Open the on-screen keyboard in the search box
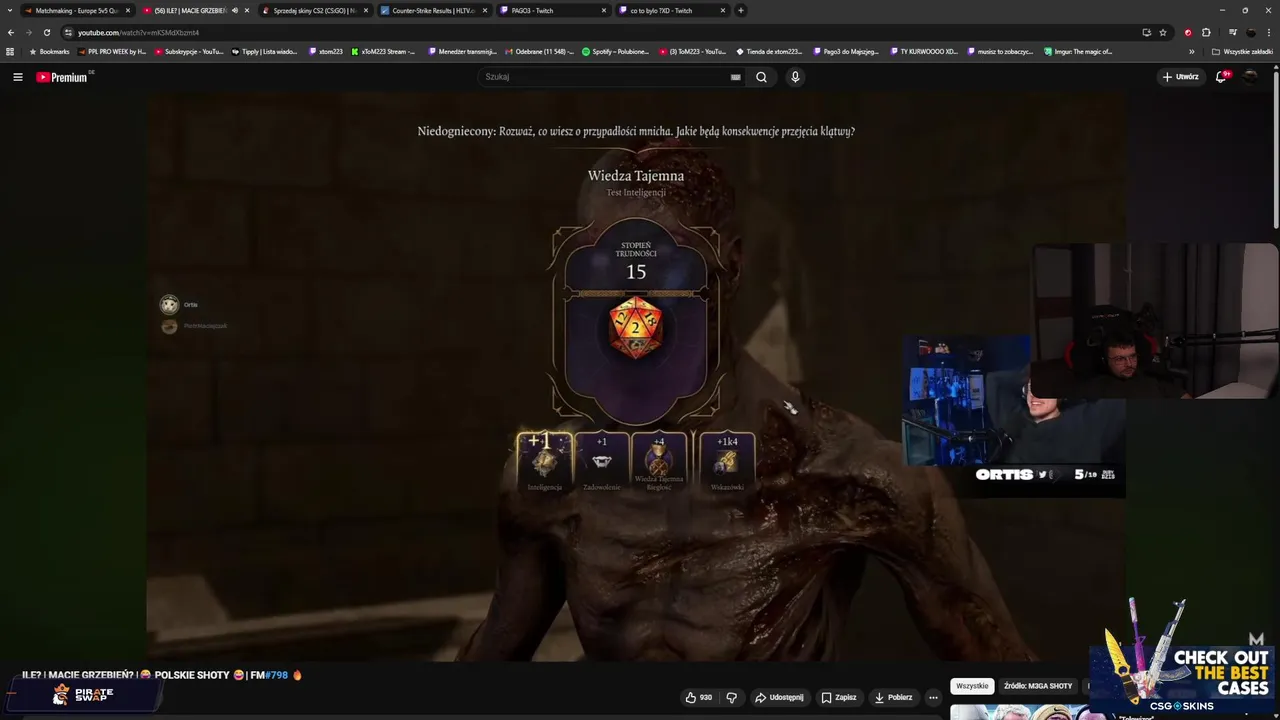The width and height of the screenshot is (1280, 720). point(736,77)
